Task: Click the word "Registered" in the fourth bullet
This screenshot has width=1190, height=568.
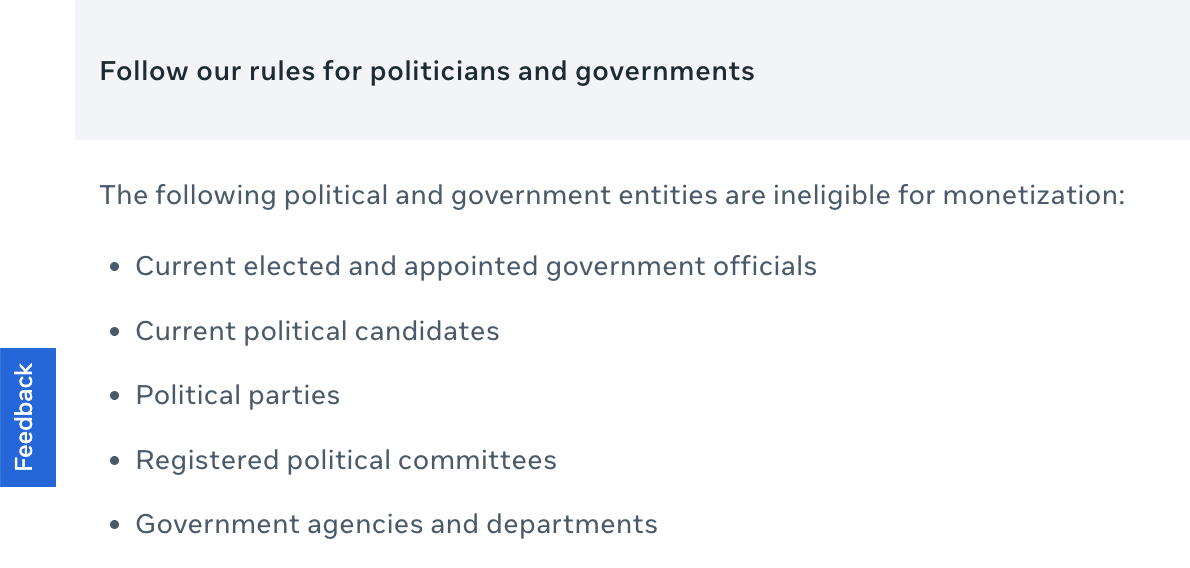Action: tap(207, 460)
